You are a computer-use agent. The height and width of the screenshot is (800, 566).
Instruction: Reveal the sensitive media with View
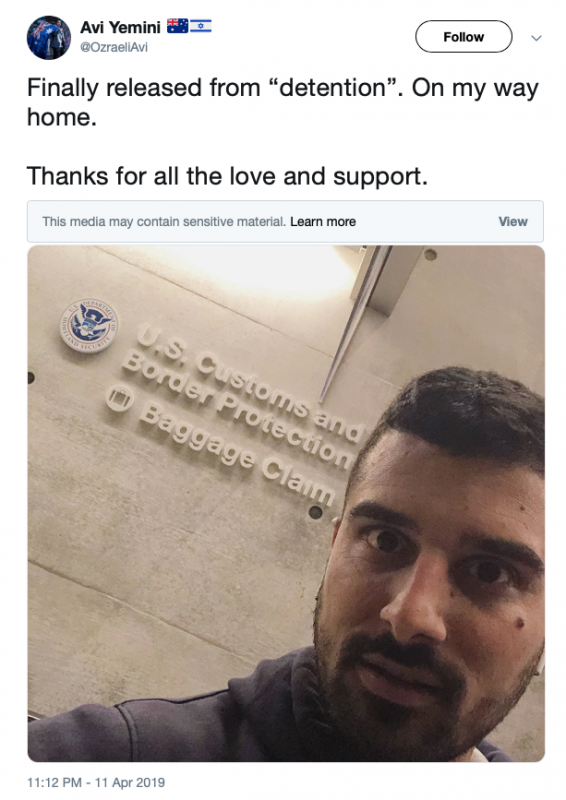pyautogui.click(x=513, y=221)
